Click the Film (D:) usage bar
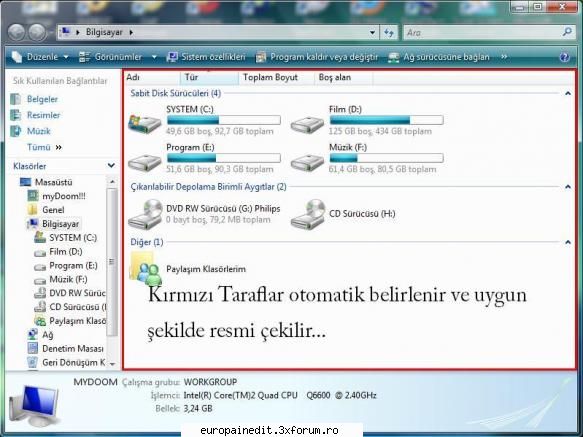The height and width of the screenshot is (437, 583). pos(387,120)
